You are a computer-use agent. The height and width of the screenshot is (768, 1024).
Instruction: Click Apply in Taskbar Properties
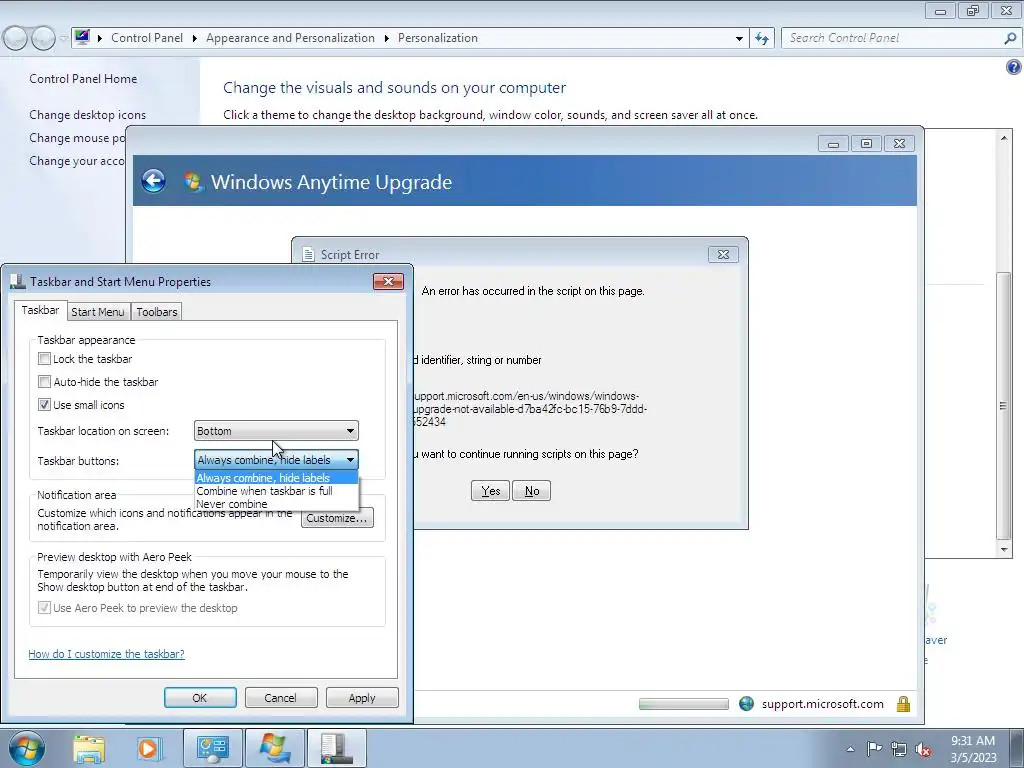coord(362,697)
